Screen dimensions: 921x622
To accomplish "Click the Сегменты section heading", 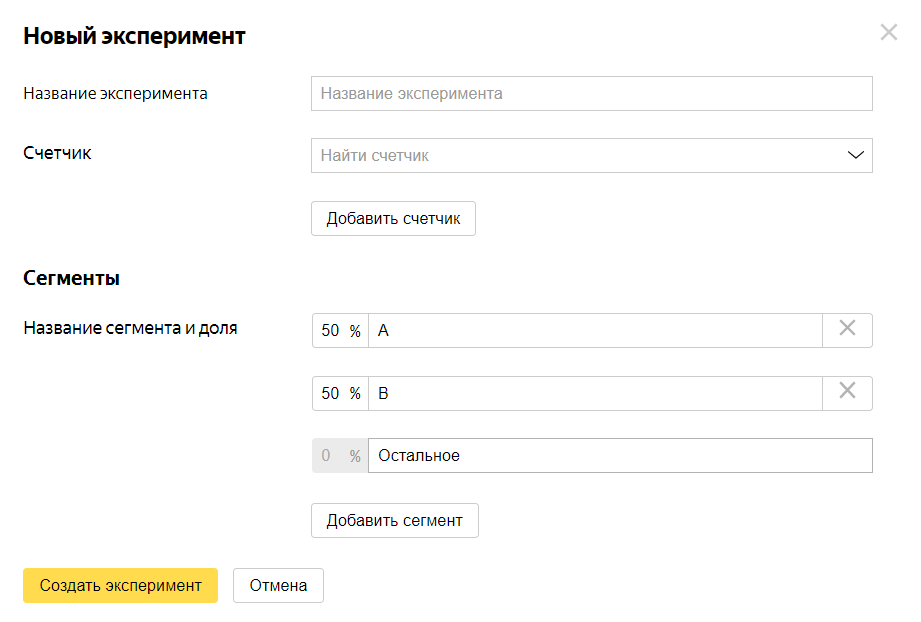I will pyautogui.click(x=71, y=278).
